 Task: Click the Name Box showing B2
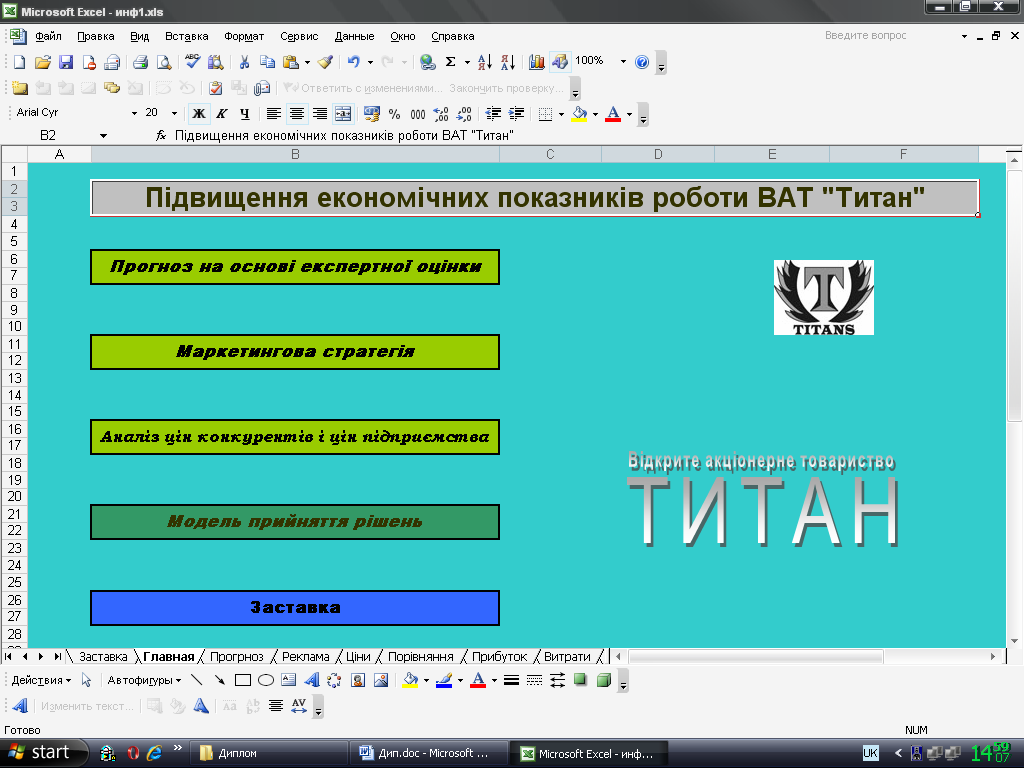pos(50,135)
